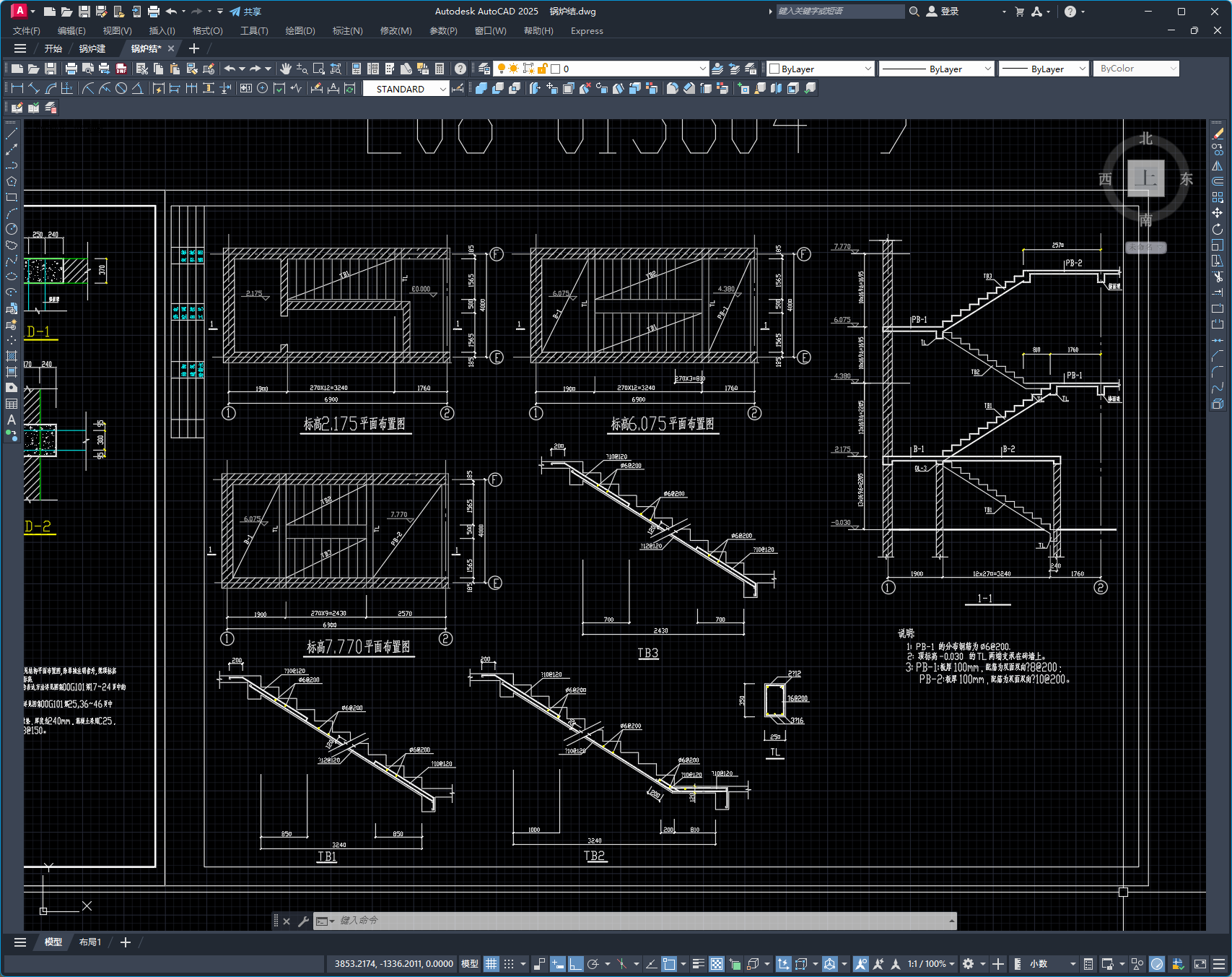The image size is (1232, 977).
Task: Select the Linear dimension tool
Action: tap(17, 88)
